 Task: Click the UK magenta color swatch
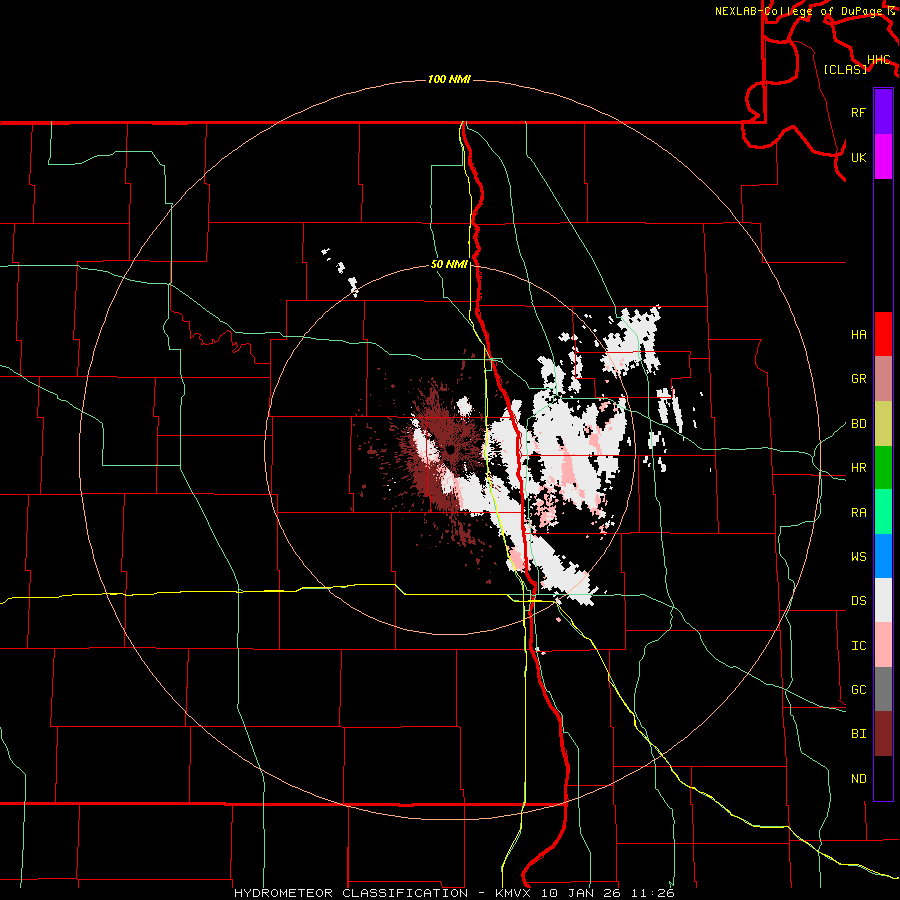[x=883, y=157]
